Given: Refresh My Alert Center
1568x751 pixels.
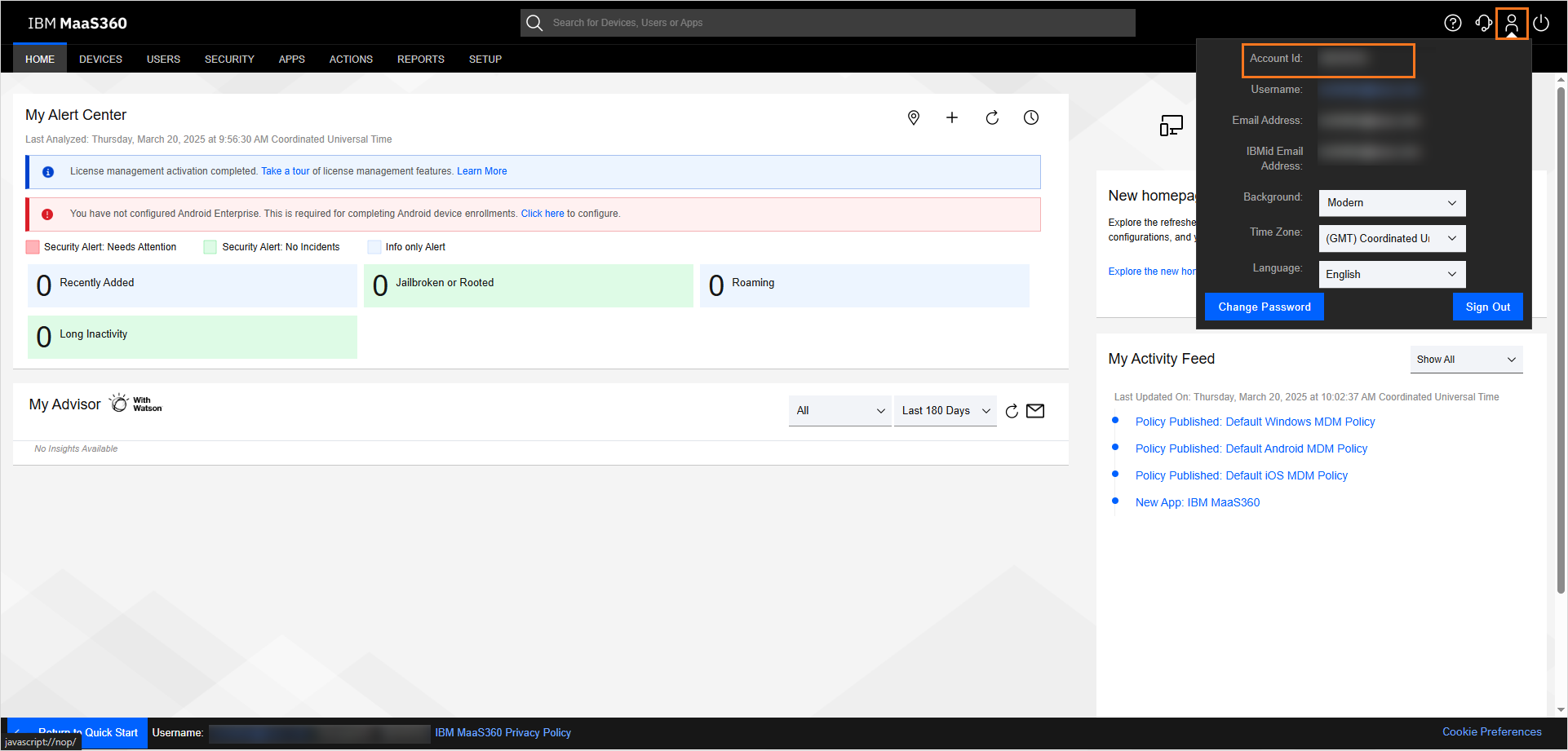Looking at the screenshot, I should tap(992, 117).
